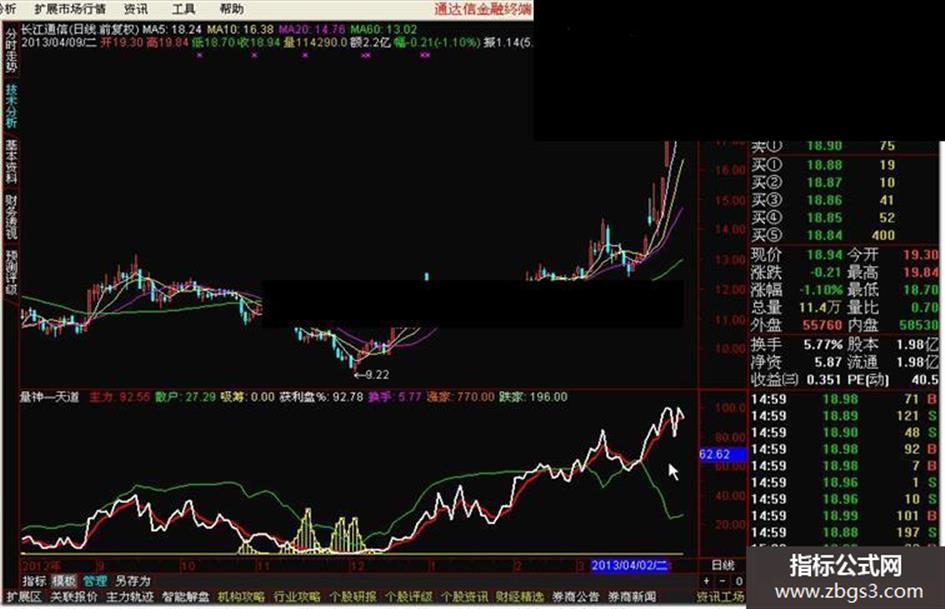Open the 主力轨迹 tab
The height and width of the screenshot is (609, 945).
point(130,597)
